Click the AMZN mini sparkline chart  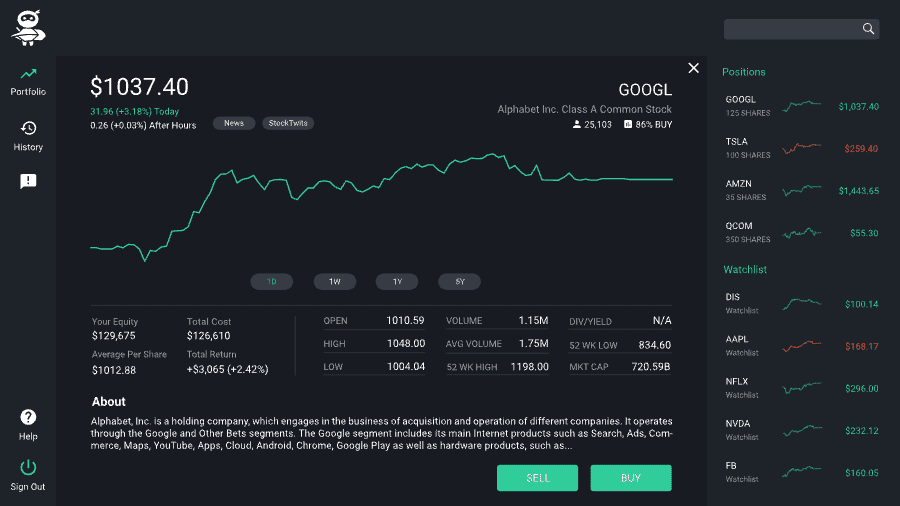tap(802, 190)
